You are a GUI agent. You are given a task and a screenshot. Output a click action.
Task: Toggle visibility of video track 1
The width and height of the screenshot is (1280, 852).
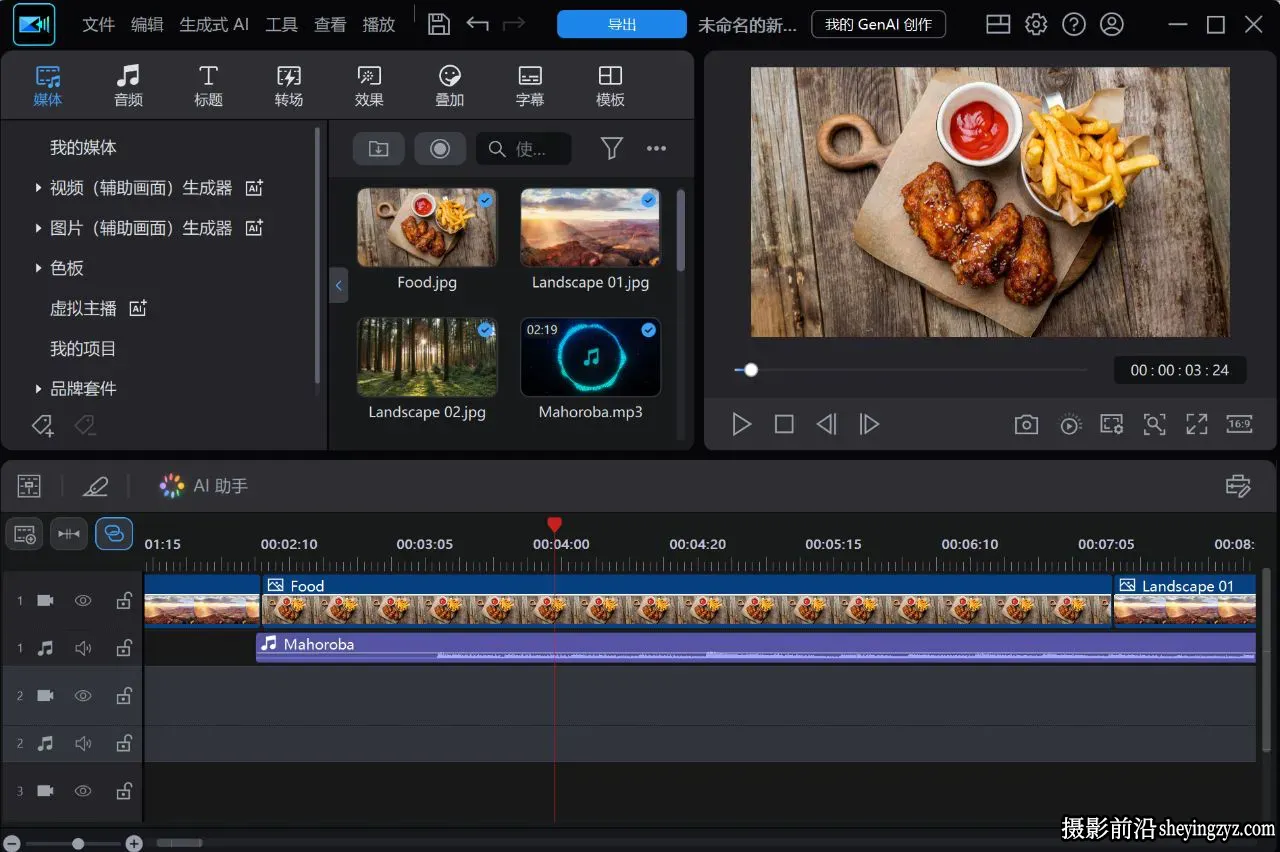coord(83,601)
